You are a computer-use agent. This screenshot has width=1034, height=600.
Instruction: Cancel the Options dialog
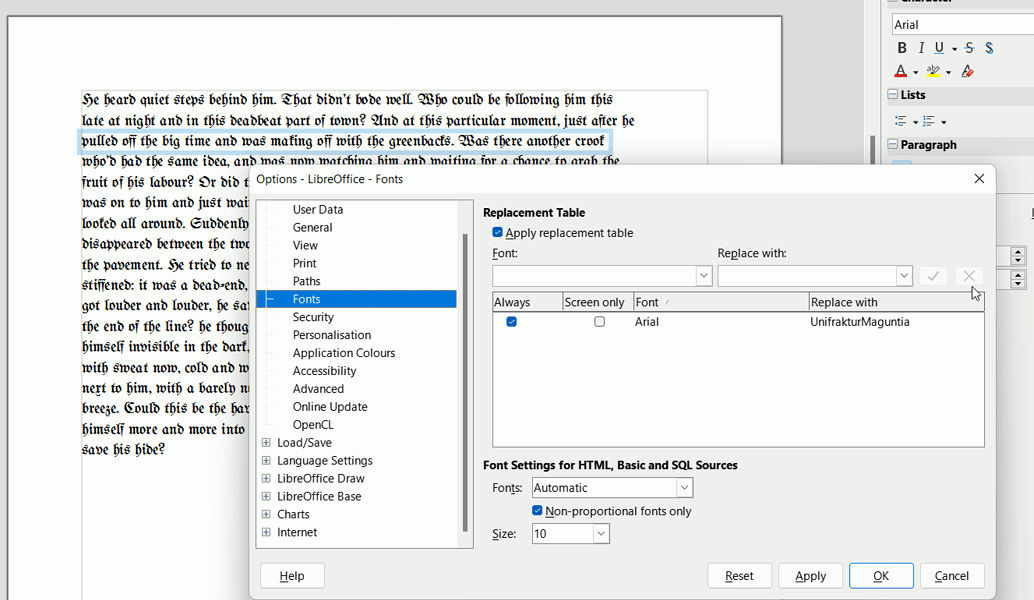point(952,576)
